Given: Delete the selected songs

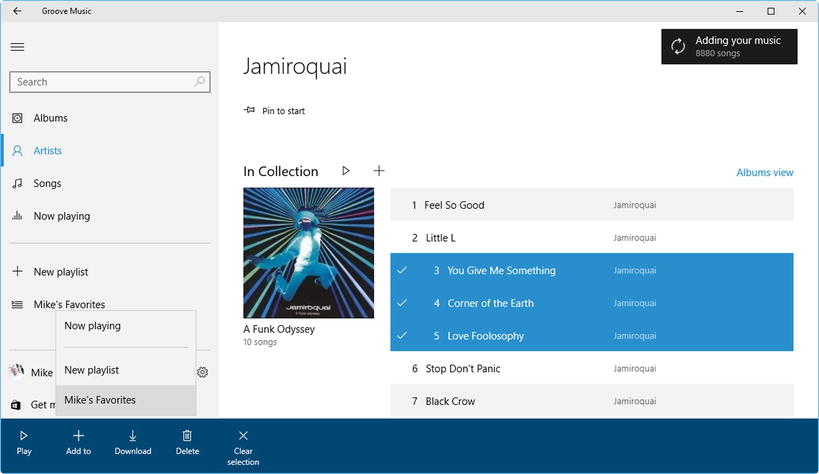Looking at the screenshot, I should click(188, 443).
